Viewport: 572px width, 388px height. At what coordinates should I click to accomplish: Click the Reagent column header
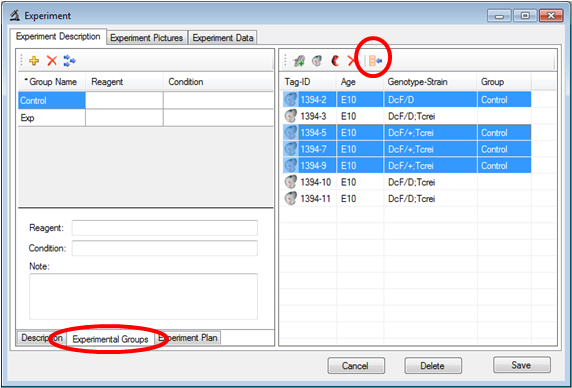124,82
